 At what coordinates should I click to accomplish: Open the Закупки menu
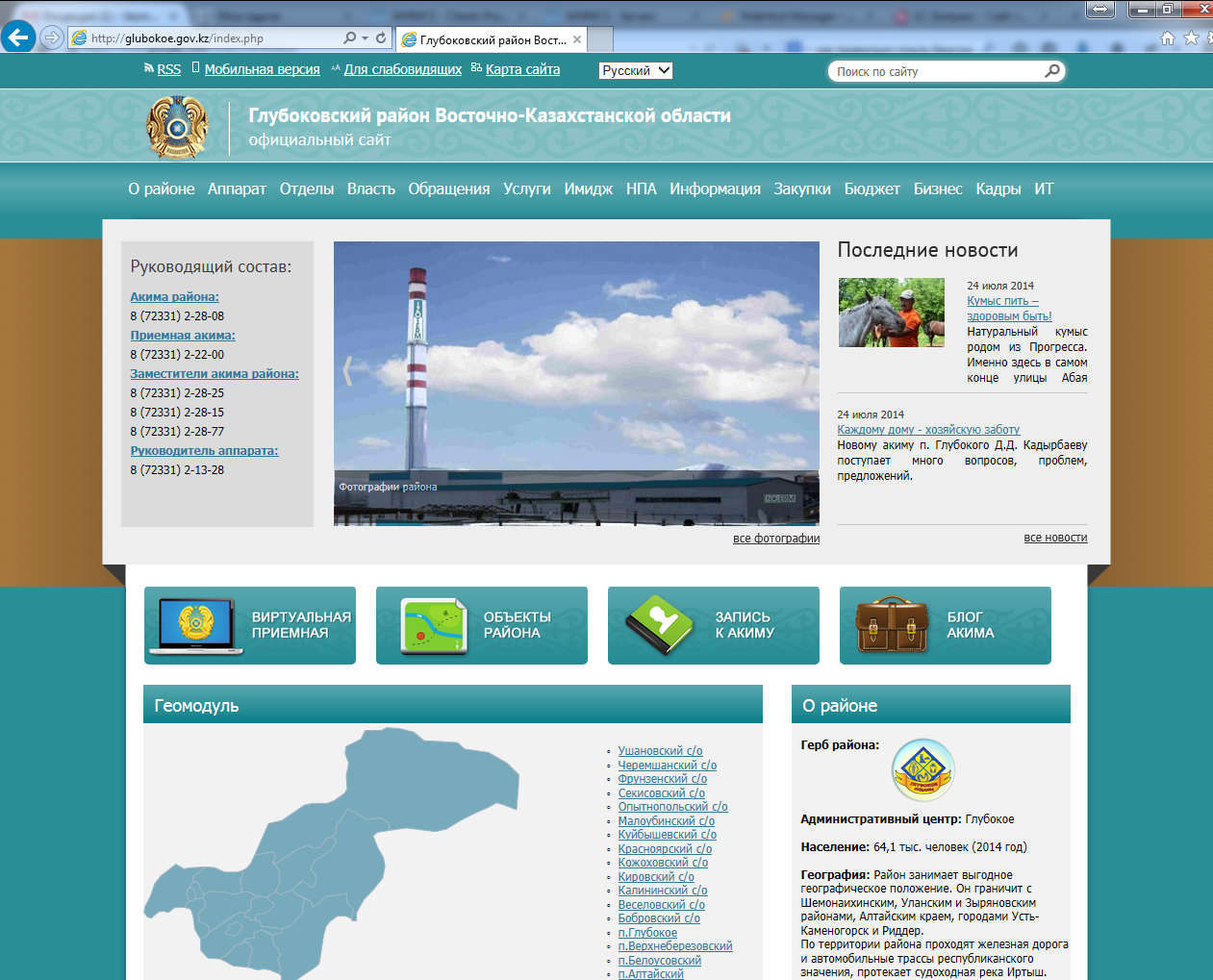(x=802, y=189)
